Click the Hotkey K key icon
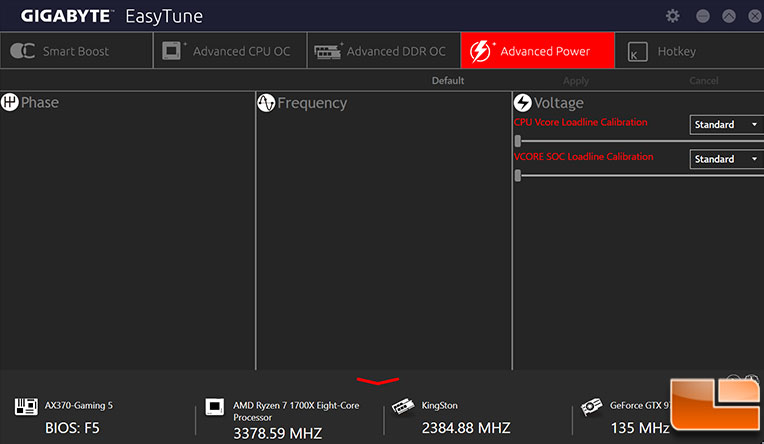 [637, 52]
